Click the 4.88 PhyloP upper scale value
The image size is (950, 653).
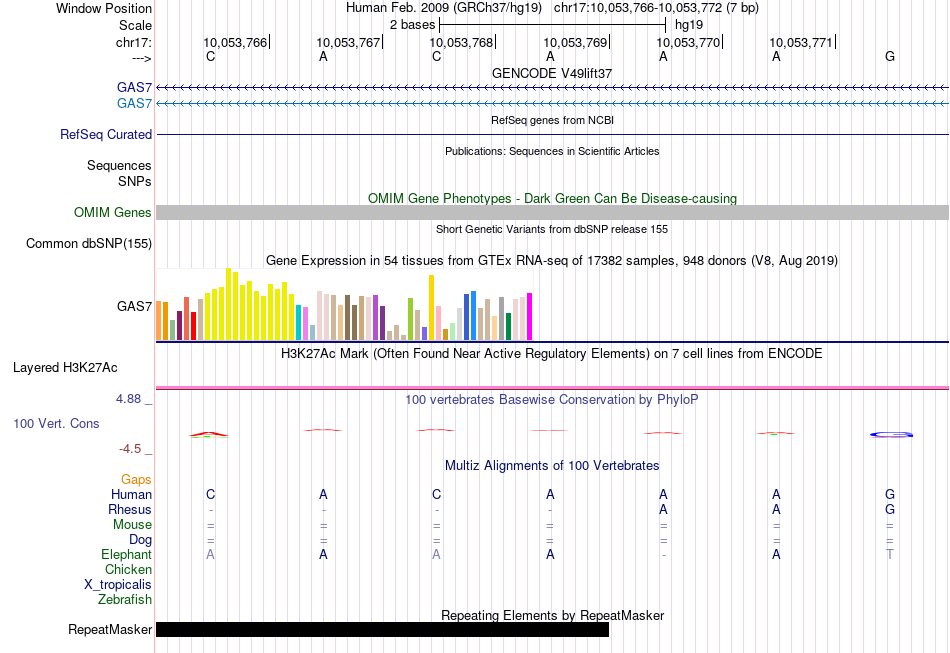[128, 399]
